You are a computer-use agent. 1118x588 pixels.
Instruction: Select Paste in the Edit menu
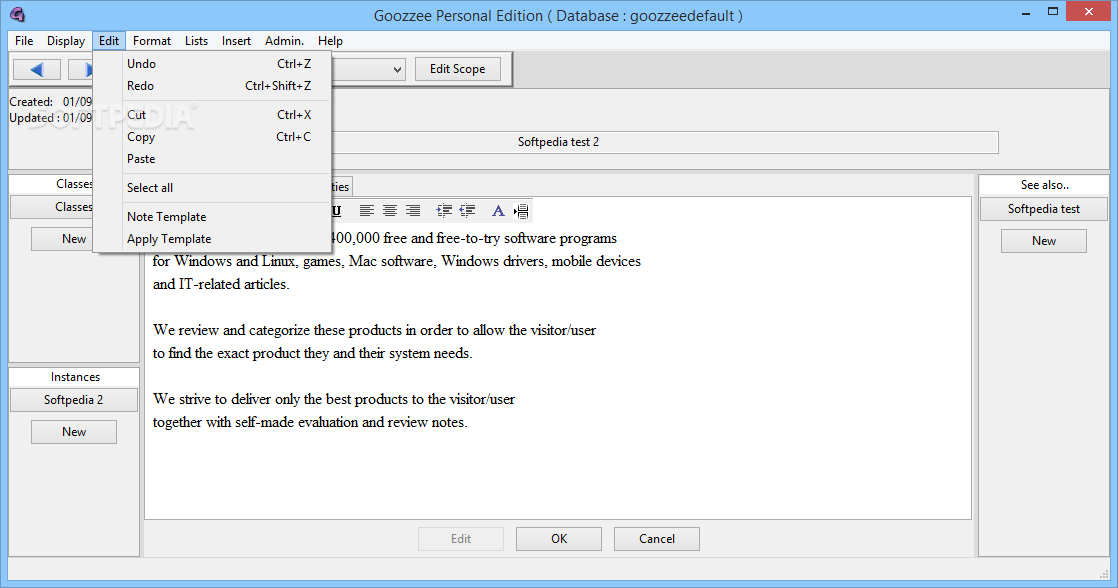click(212, 159)
